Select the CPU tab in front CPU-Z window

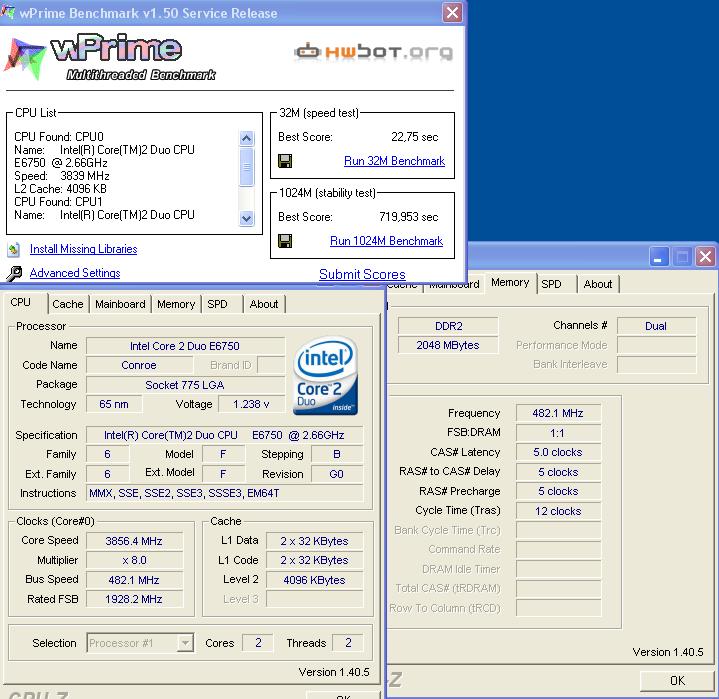pos(21,302)
